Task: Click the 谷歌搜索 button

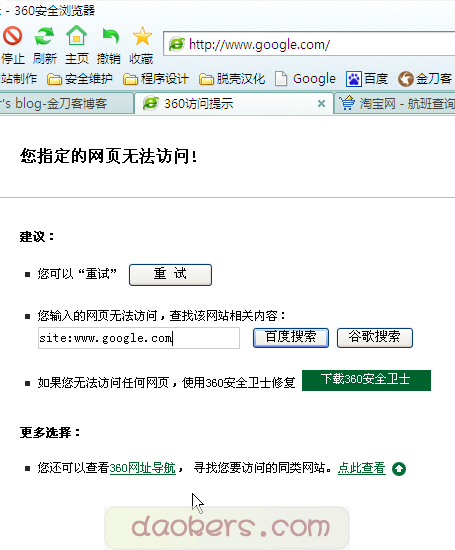Action: pos(375,337)
